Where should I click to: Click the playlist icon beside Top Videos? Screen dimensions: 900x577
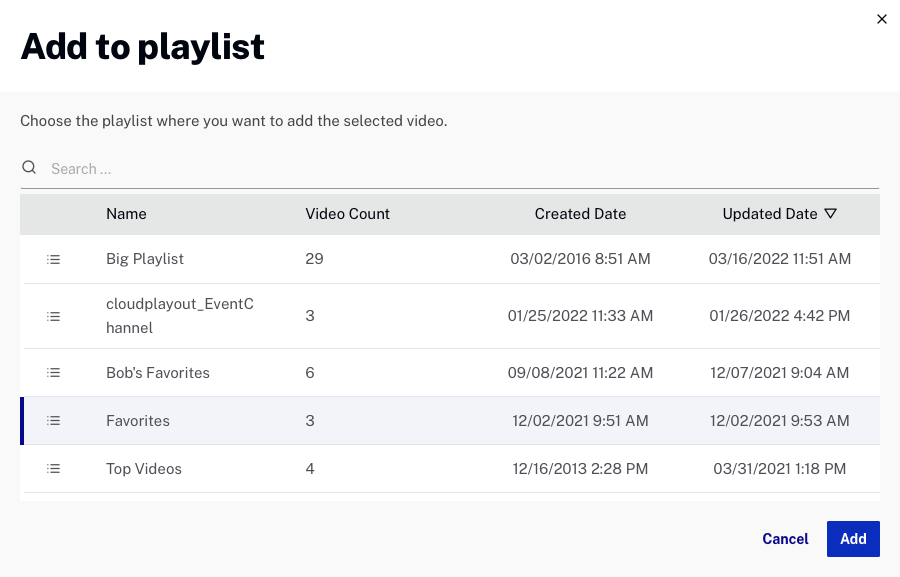(54, 469)
